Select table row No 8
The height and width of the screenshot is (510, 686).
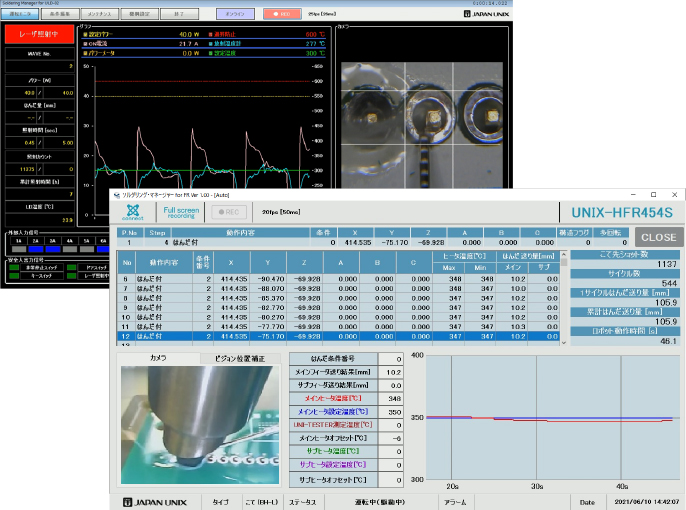click(x=340, y=298)
